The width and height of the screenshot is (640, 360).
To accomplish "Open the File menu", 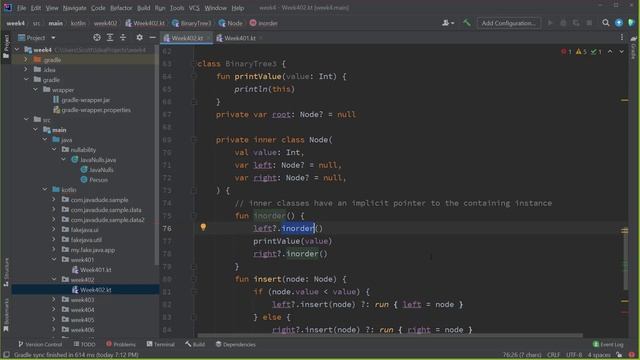I will (x=21, y=8).
